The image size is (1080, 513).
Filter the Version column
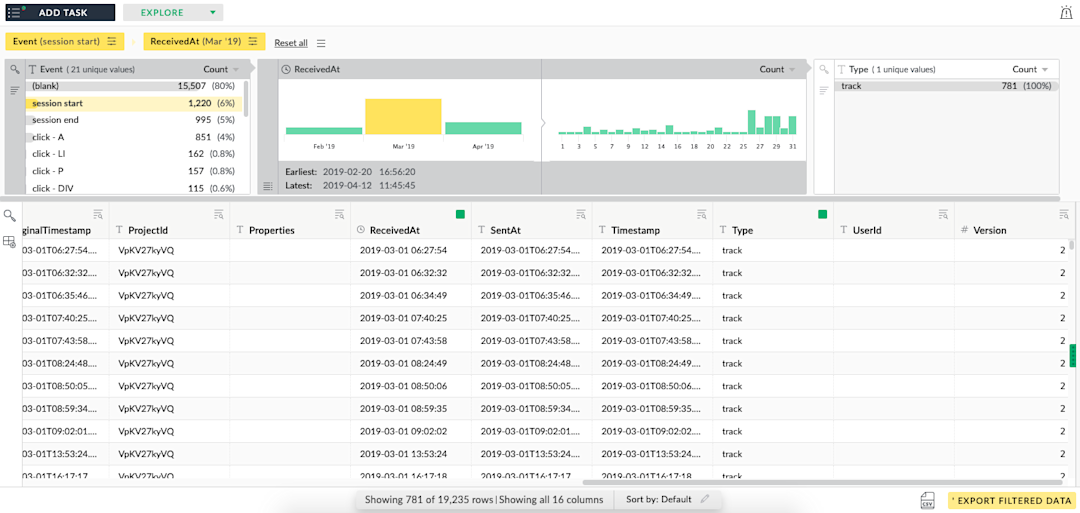pos(1063,214)
